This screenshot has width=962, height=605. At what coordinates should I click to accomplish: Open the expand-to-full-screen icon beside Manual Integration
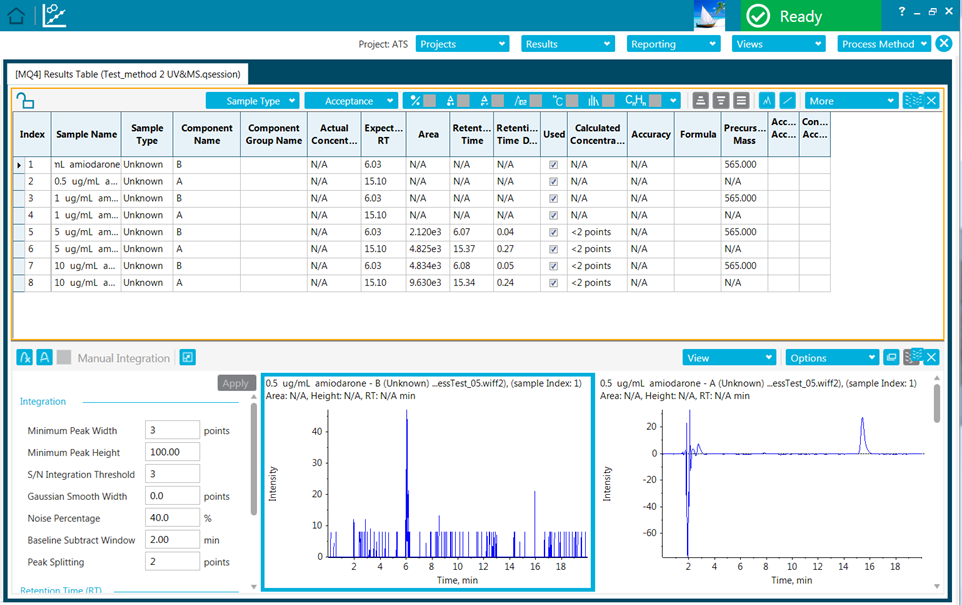187,356
